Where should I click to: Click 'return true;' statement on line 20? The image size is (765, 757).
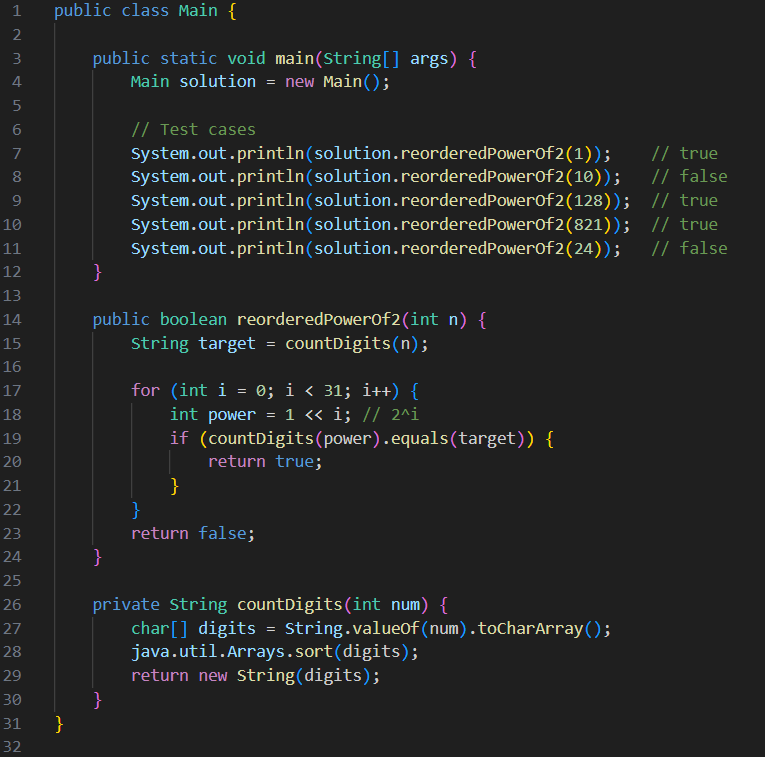click(265, 461)
